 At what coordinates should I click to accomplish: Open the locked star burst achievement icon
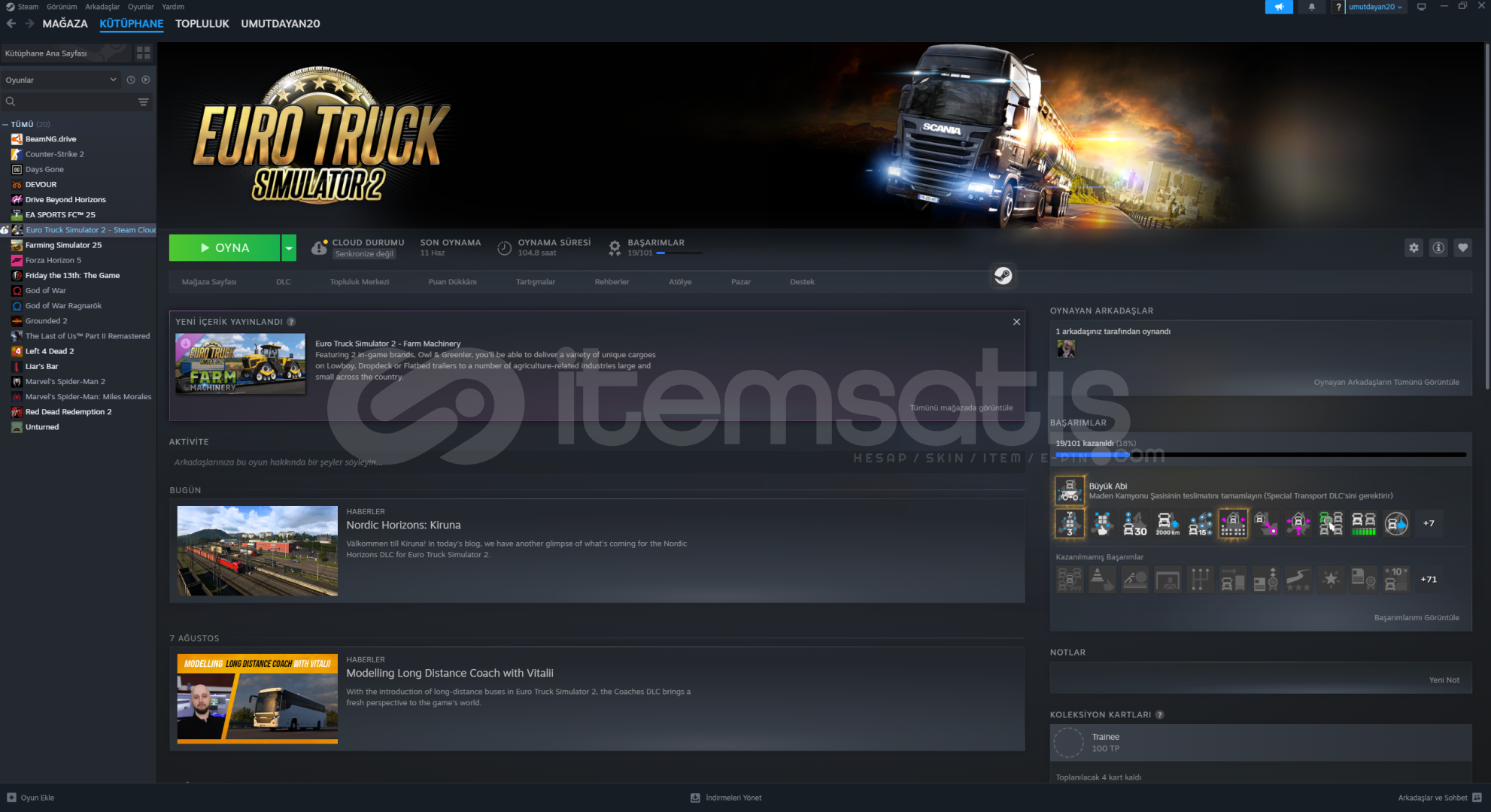tap(1331, 580)
